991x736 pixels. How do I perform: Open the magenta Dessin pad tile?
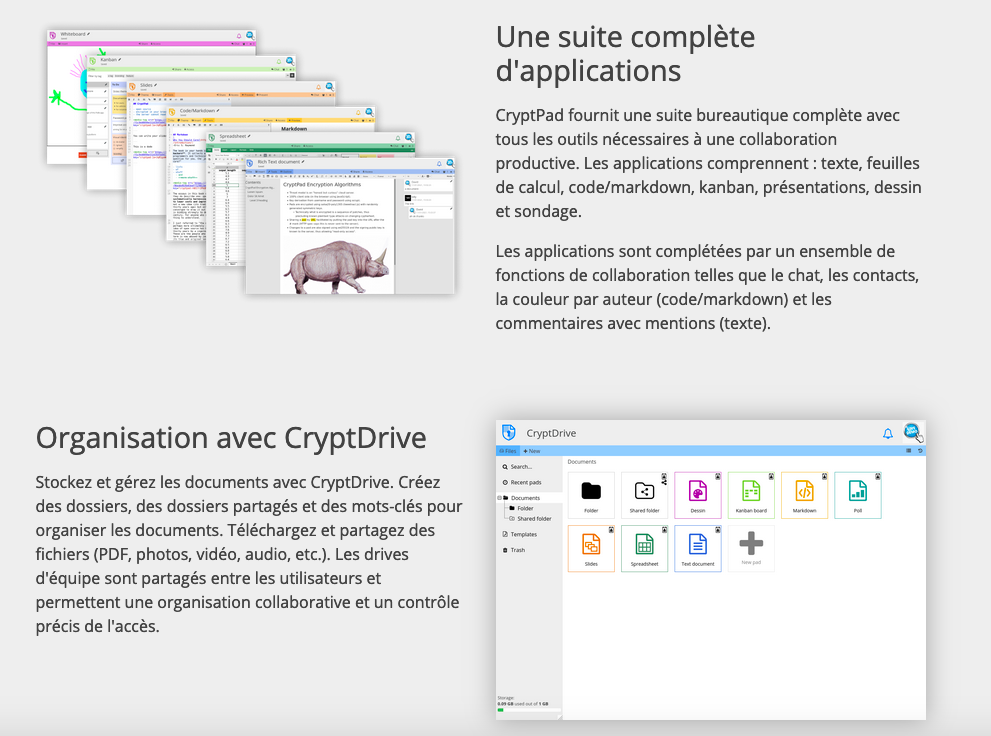(x=698, y=495)
